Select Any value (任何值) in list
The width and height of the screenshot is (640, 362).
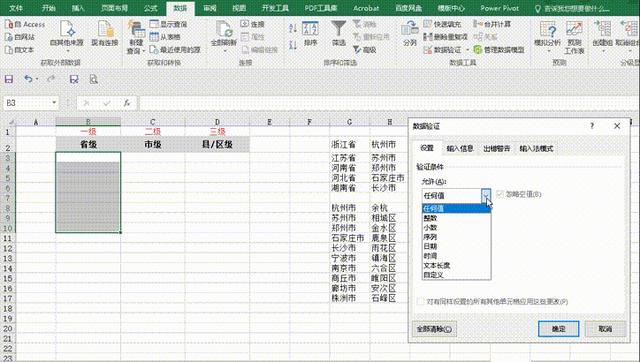coord(456,209)
